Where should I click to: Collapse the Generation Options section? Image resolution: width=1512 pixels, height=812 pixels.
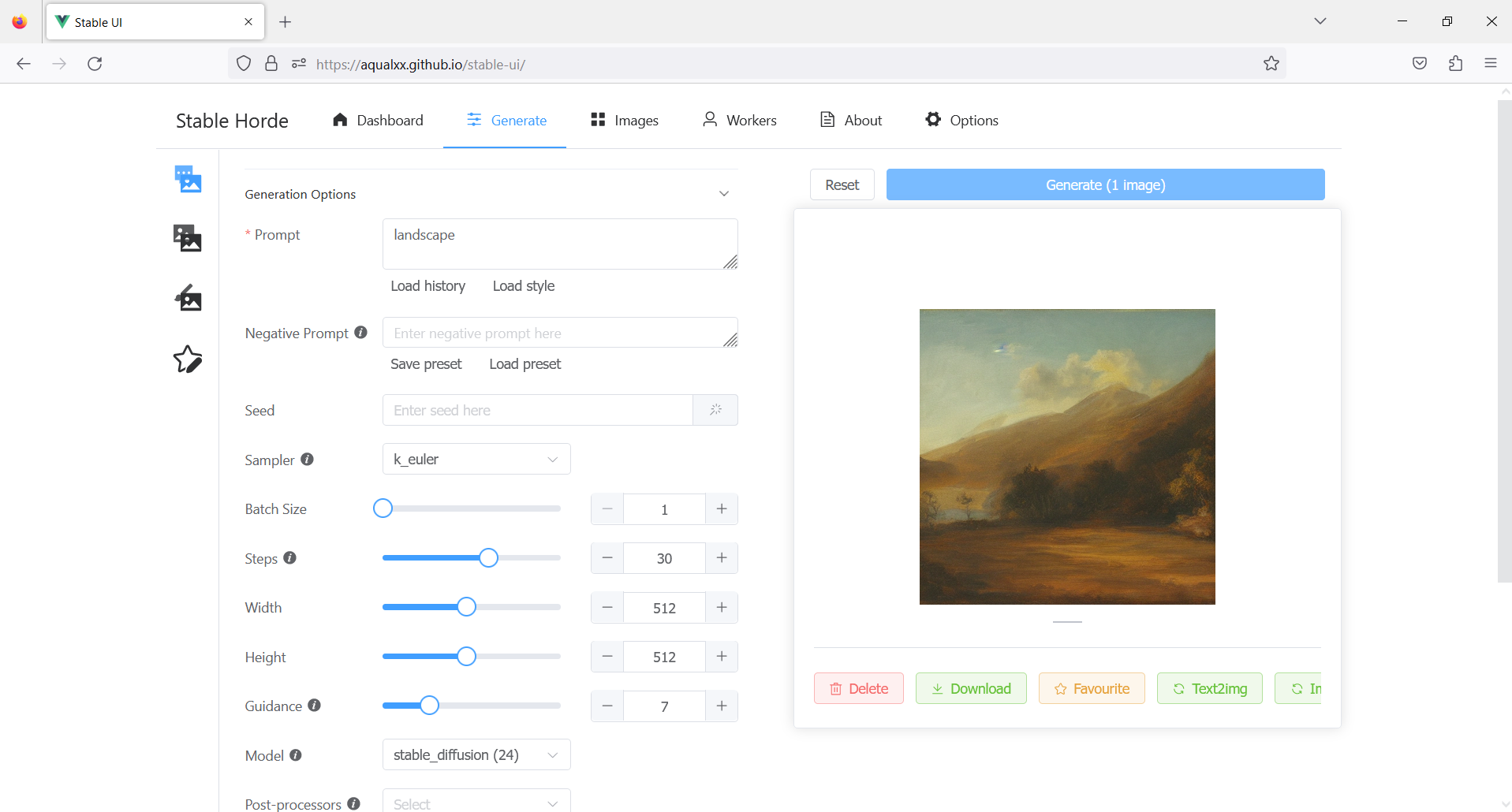click(723, 193)
